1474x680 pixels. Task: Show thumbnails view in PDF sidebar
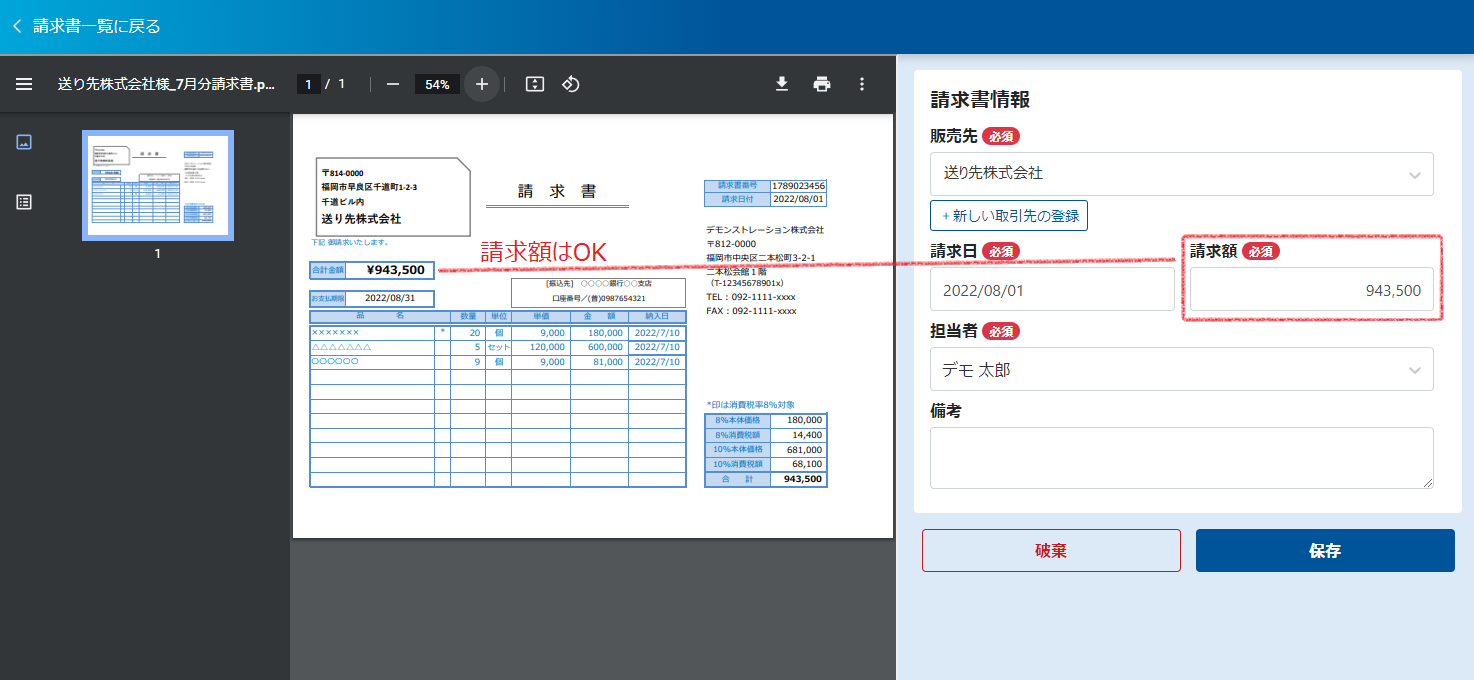coord(24,142)
